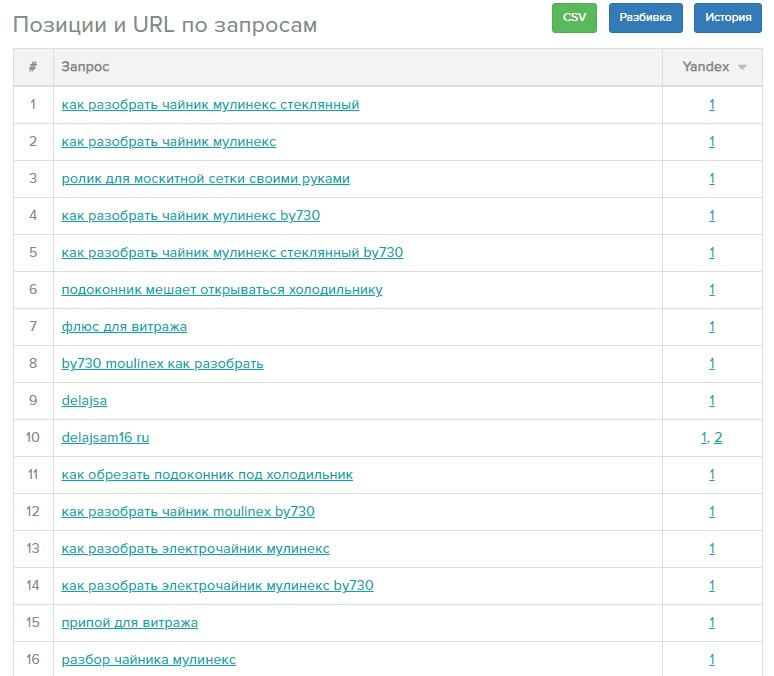Open query 'припой для витража'
Viewport: 774px width, 676px height.
tap(129, 623)
